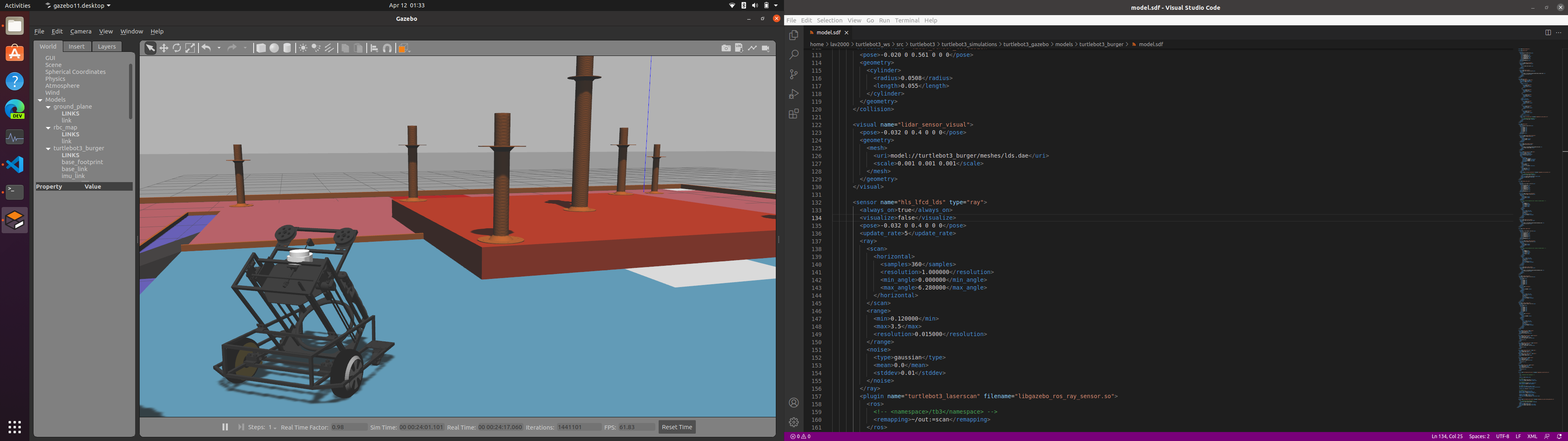Collapse the turtlebot3_burger model tree
Screen dimensions: 1568x441
(48, 149)
